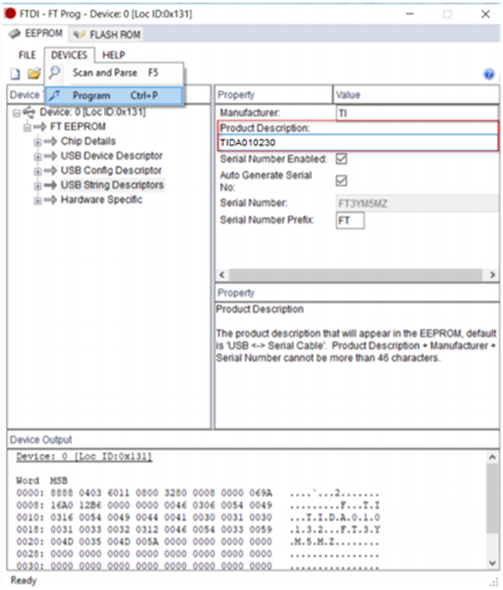Click the property panel right scroll arrow
The height and width of the screenshot is (590, 503).
(492, 275)
